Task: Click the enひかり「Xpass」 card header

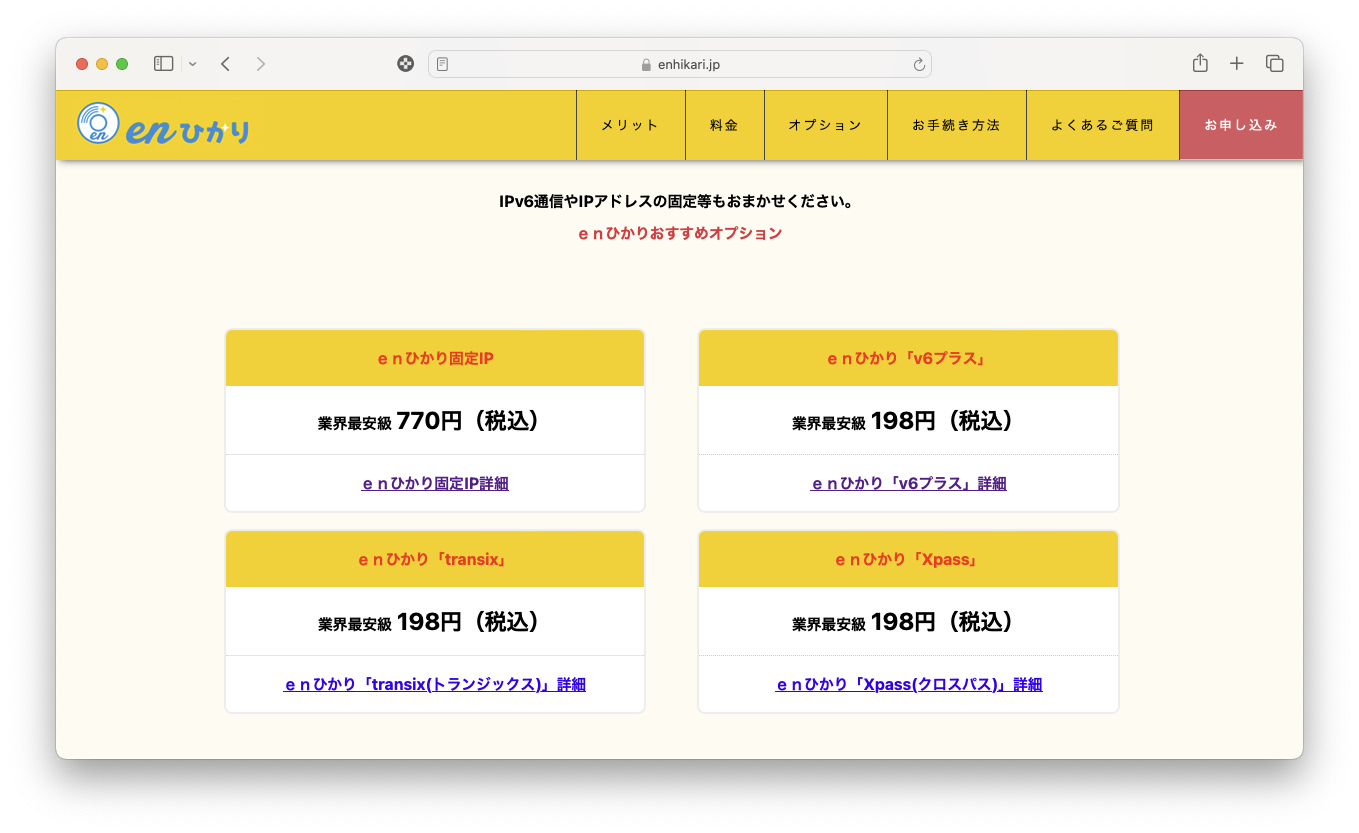Action: point(908,559)
